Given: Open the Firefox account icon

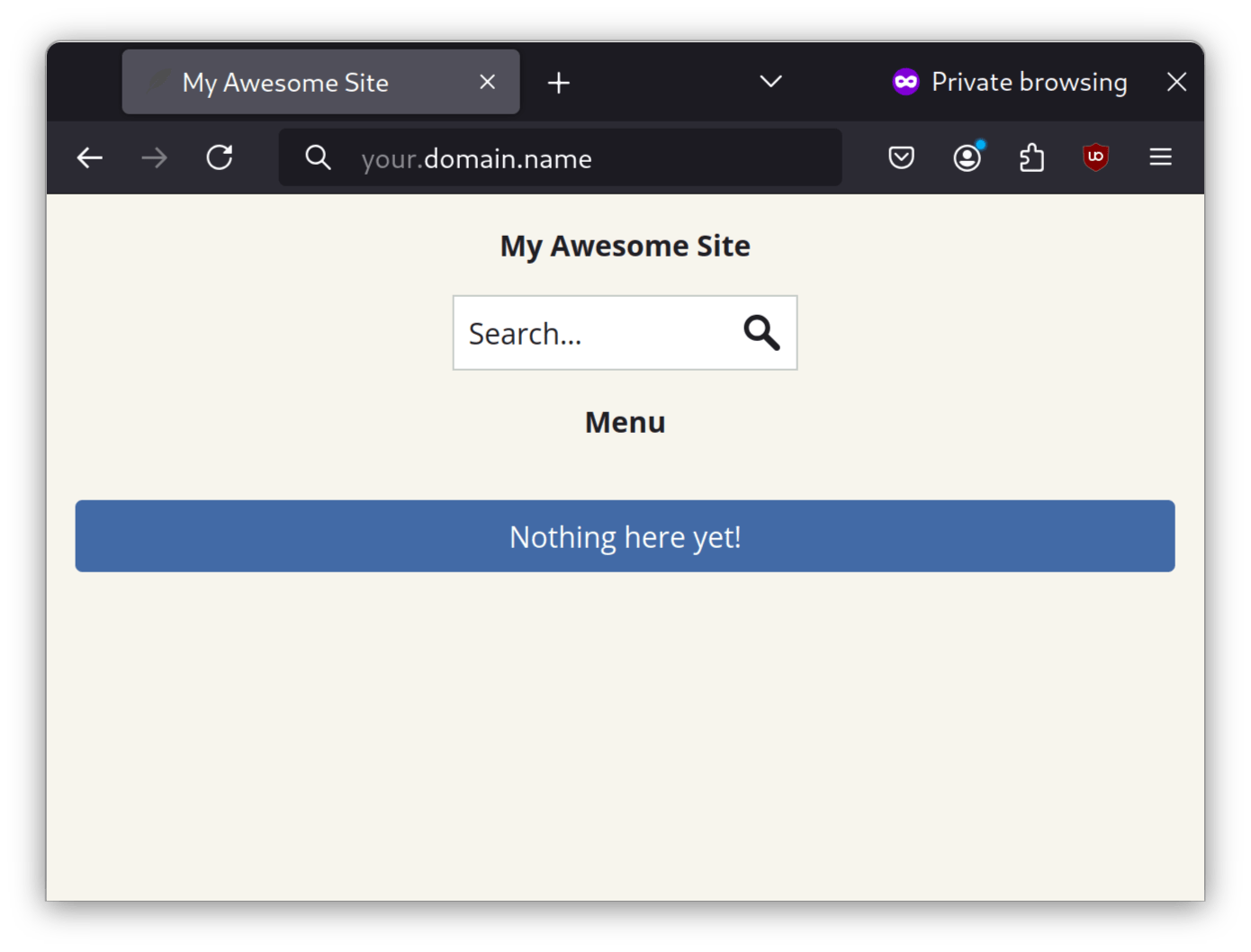Looking at the screenshot, I should coord(967,158).
